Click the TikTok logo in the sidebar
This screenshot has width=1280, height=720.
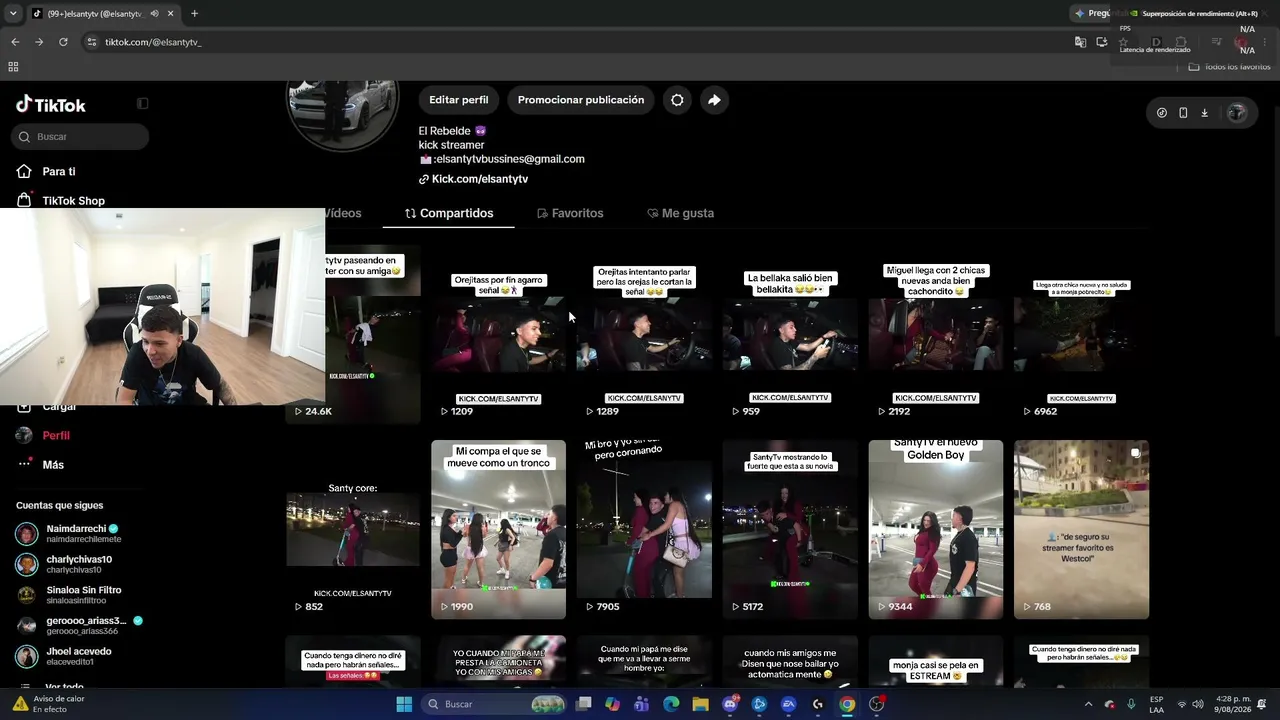click(x=51, y=105)
